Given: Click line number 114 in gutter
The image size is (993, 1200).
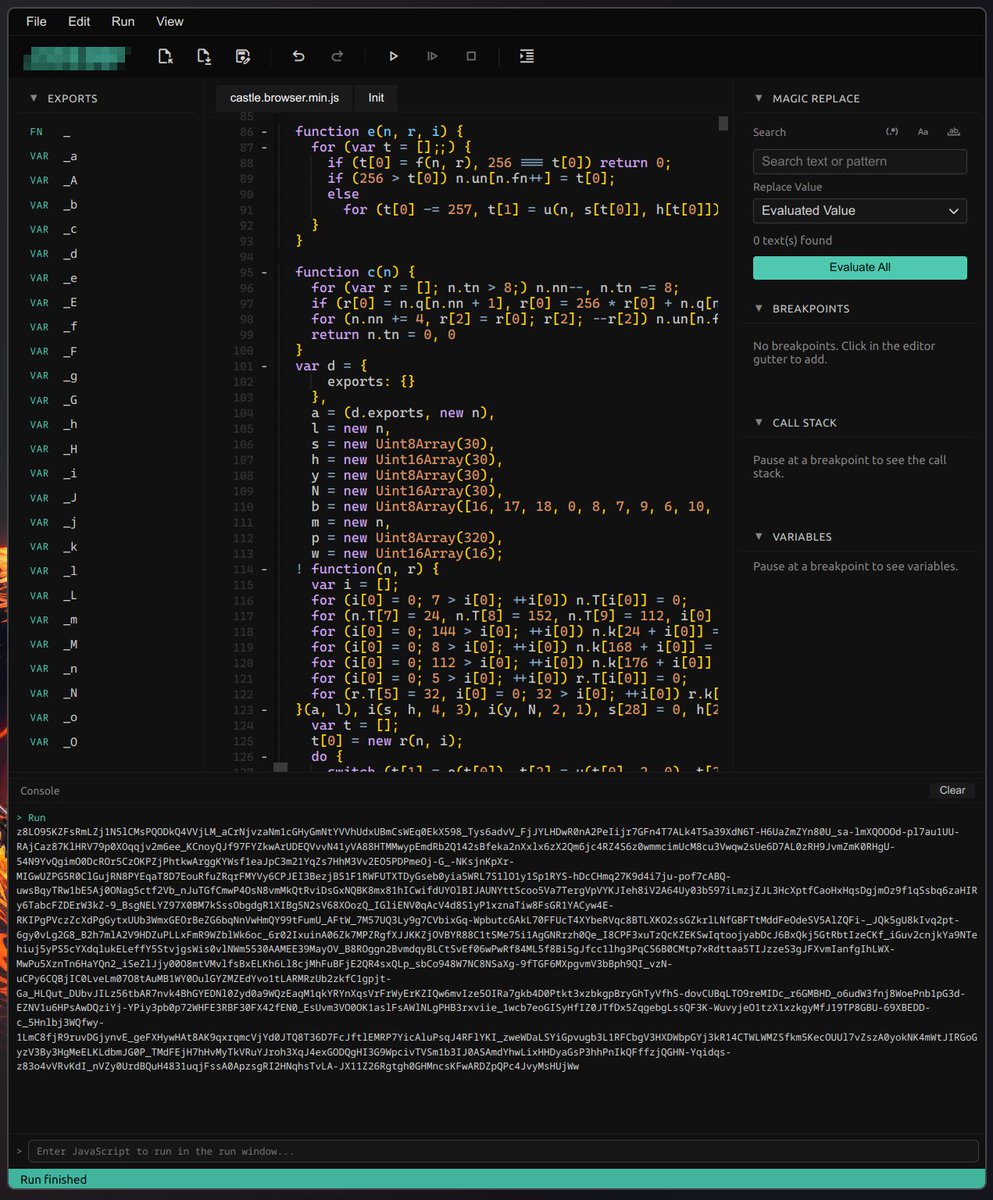Looking at the screenshot, I should point(243,569).
